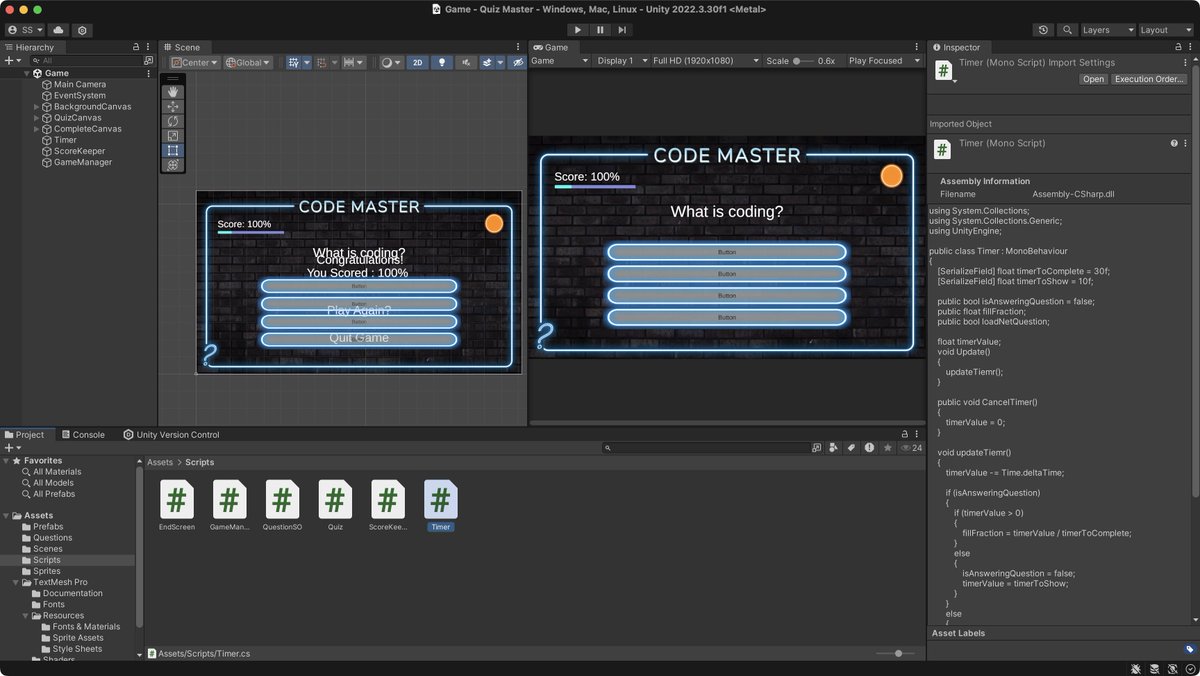Toggle 2D mode in Scene view
This screenshot has height=676, width=1200.
coord(418,62)
